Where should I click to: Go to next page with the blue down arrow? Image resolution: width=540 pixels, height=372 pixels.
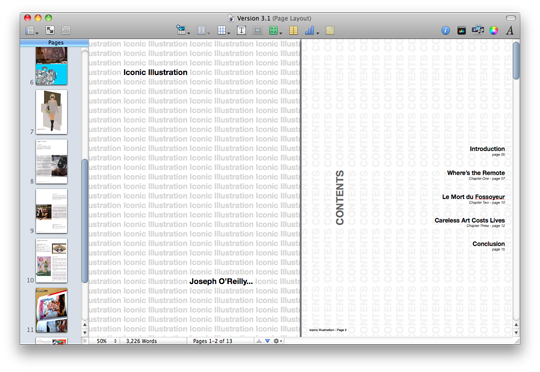click(x=267, y=341)
